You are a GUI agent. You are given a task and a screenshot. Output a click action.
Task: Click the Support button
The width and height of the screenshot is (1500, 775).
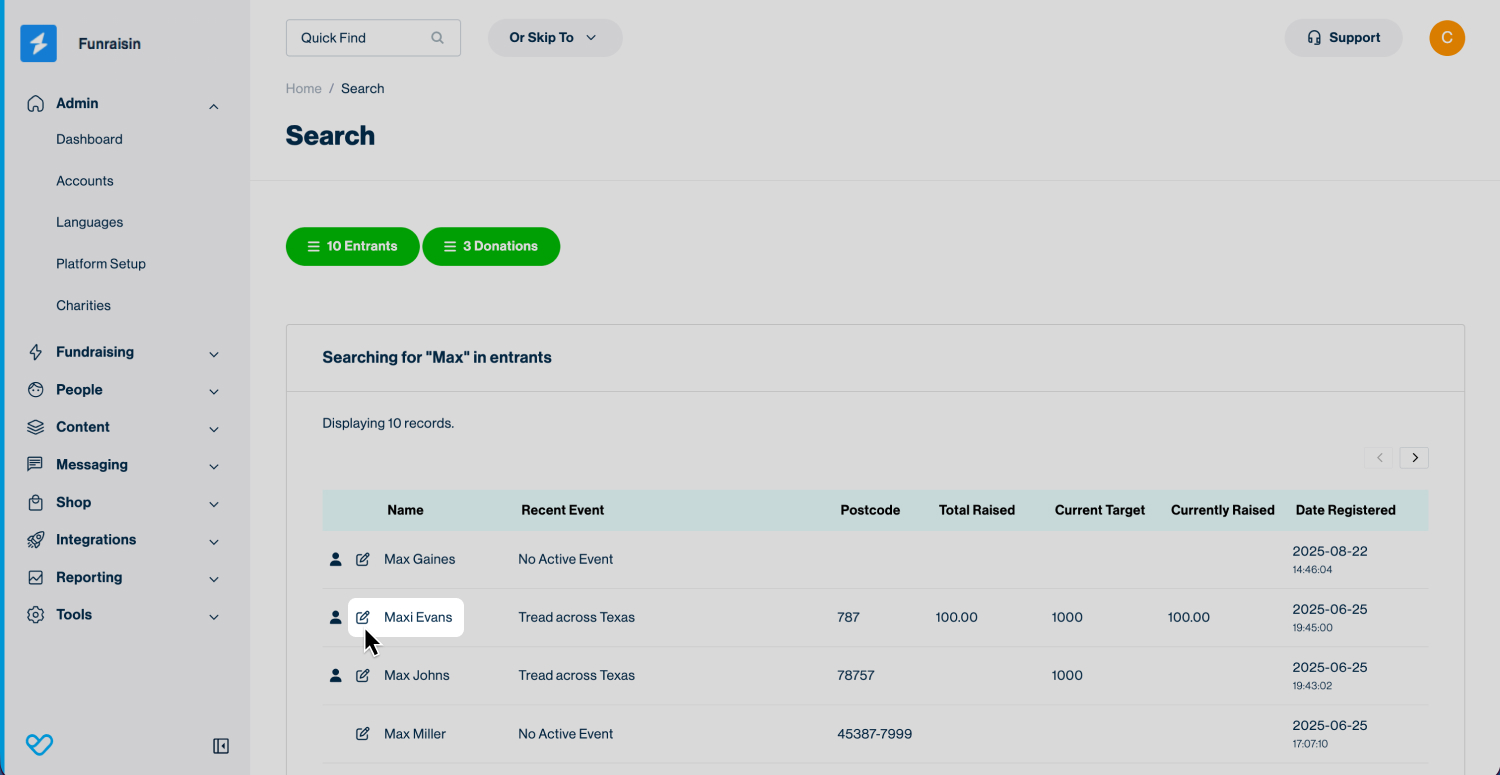(1343, 38)
